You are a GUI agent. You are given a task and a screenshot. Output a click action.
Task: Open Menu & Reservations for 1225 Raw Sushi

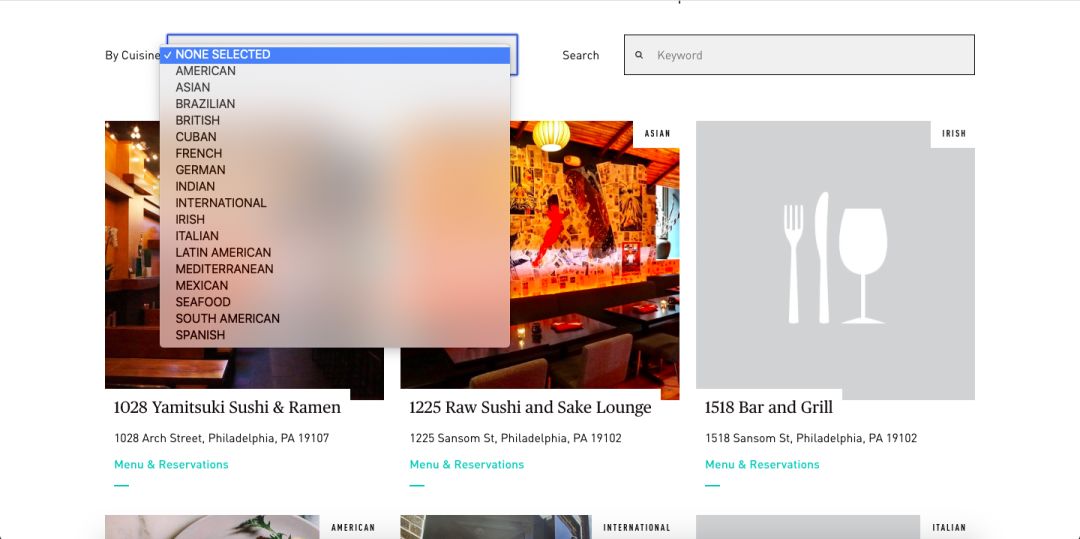click(466, 465)
